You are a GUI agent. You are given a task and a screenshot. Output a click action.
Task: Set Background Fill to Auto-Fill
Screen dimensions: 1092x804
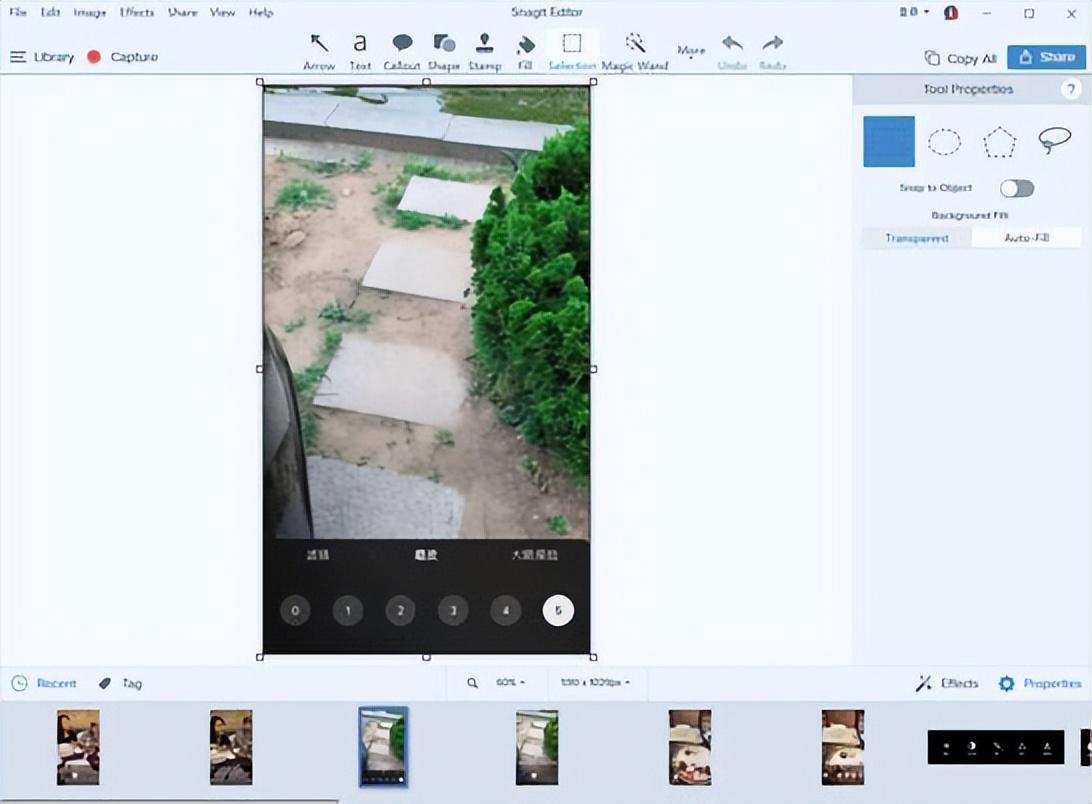(1027, 238)
